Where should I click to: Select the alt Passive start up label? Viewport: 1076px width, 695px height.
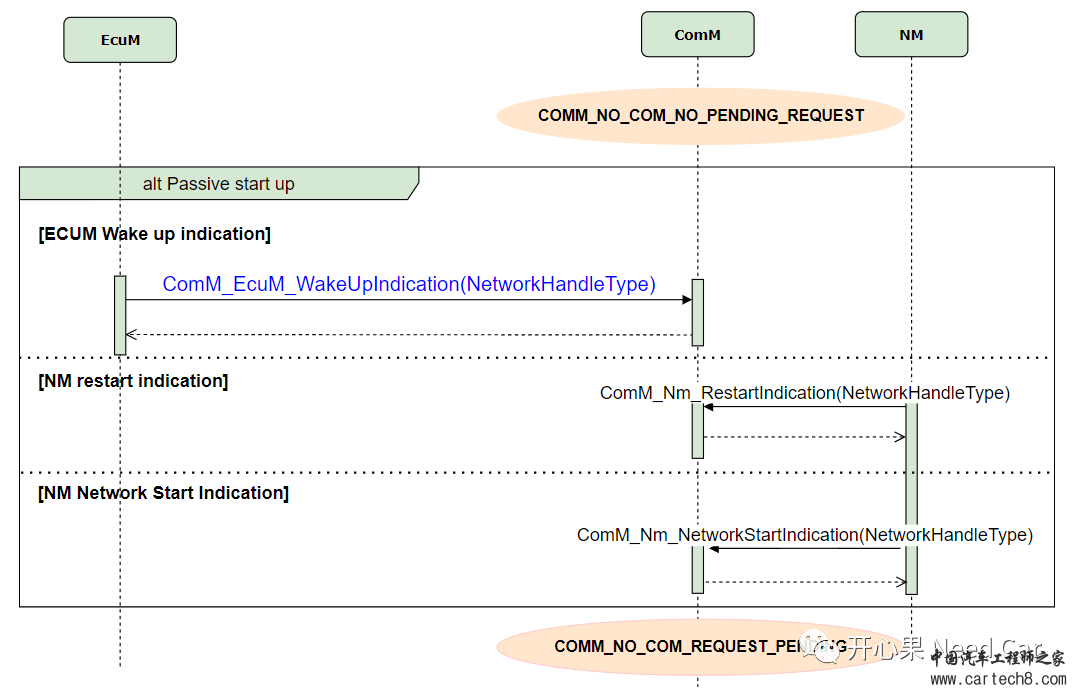click(x=218, y=184)
